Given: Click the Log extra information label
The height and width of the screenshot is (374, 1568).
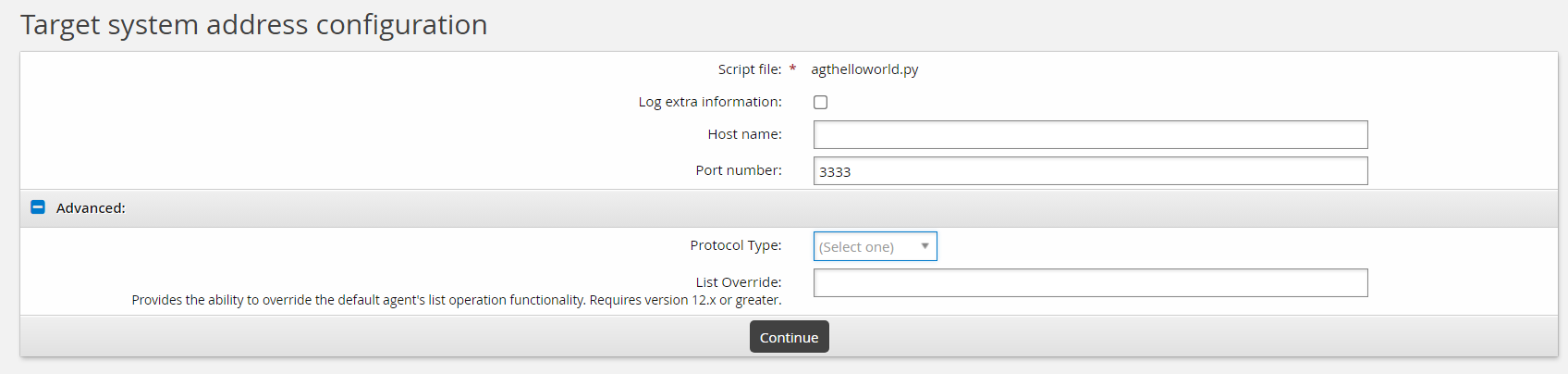Looking at the screenshot, I should (x=709, y=102).
